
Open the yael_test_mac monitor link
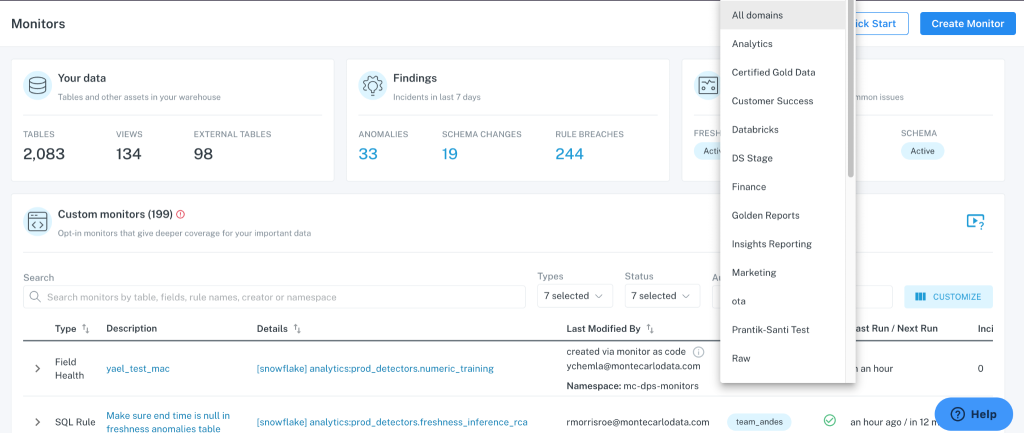[138, 369]
